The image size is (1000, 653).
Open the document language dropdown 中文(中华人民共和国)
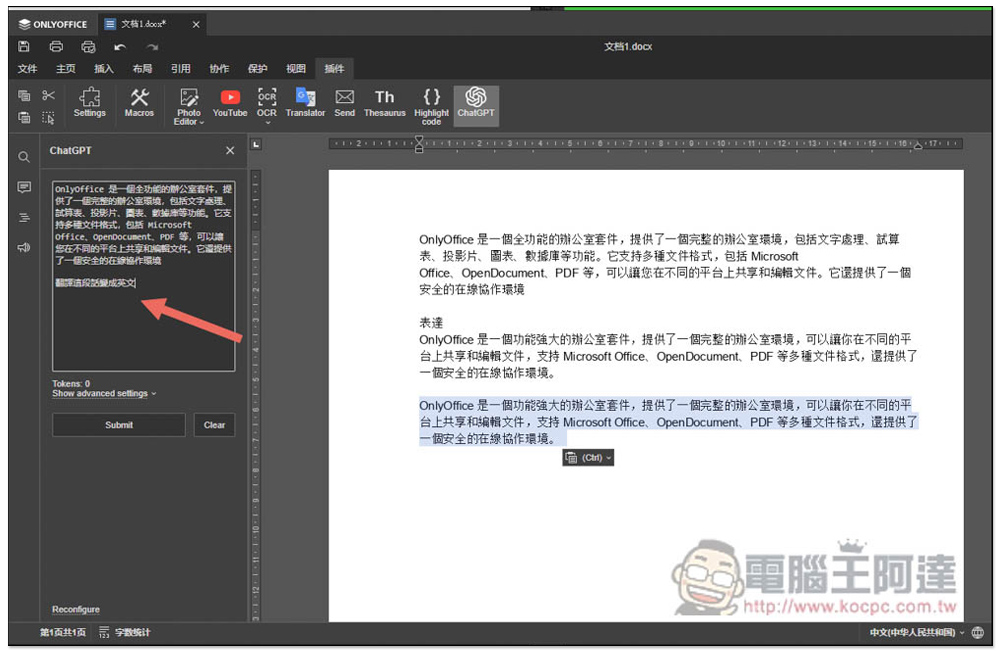[x=916, y=632]
